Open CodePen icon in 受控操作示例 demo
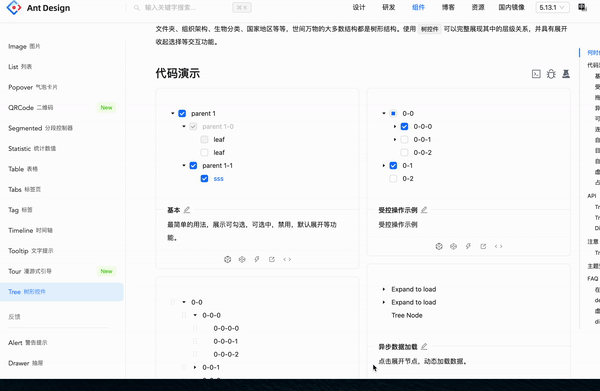 click(x=453, y=246)
